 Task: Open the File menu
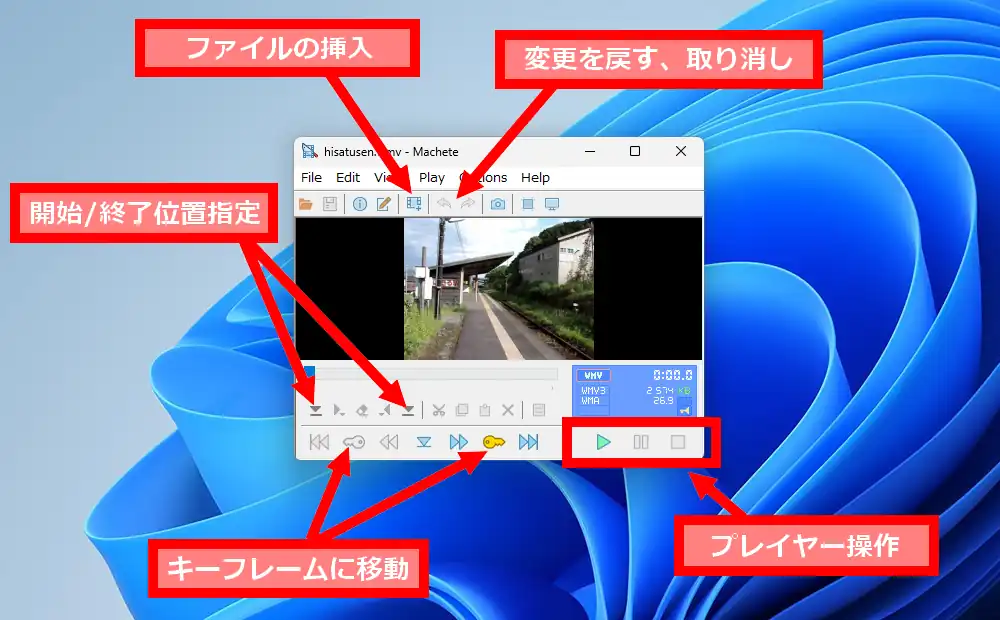pyautogui.click(x=311, y=177)
